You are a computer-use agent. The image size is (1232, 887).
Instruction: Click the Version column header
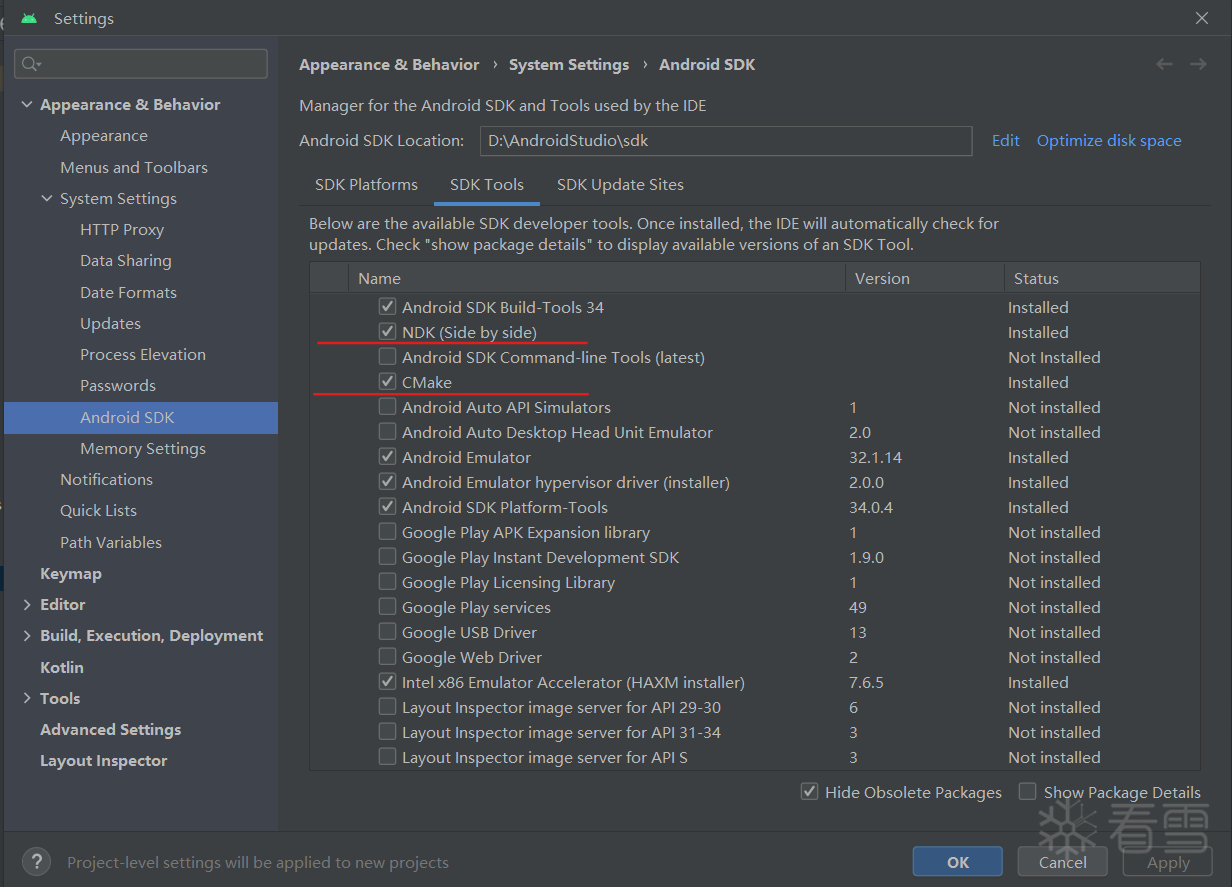pos(925,279)
